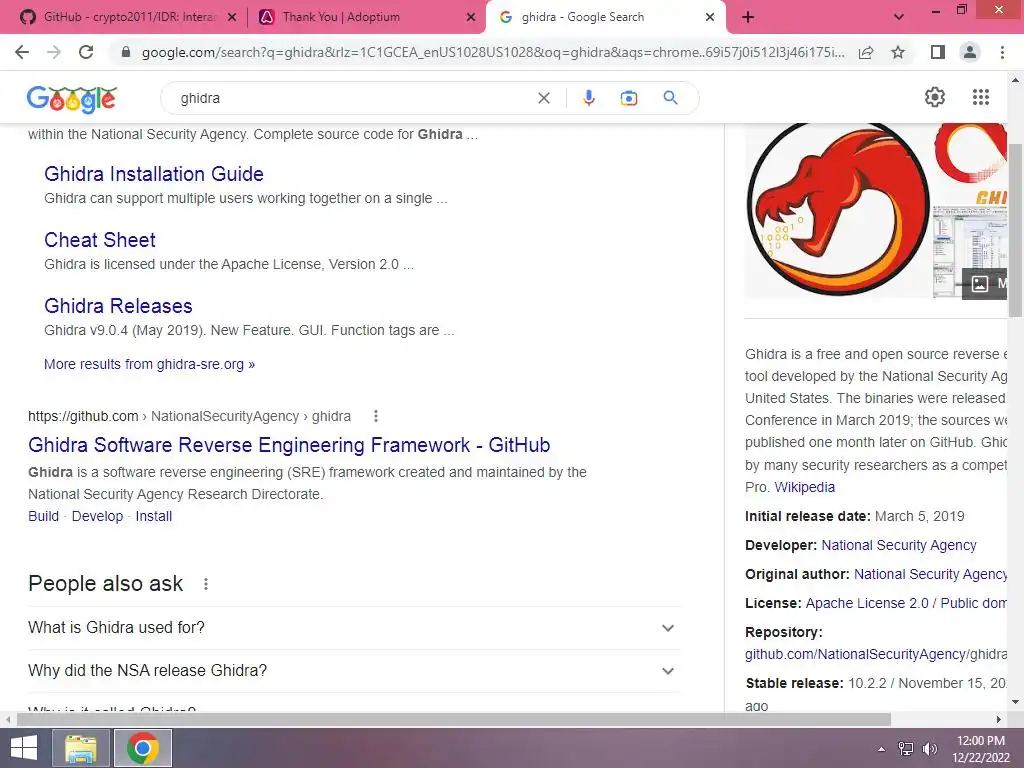This screenshot has height=768, width=1024.
Task: Click the address bar URL
Action: pyautogui.click(x=492, y=52)
